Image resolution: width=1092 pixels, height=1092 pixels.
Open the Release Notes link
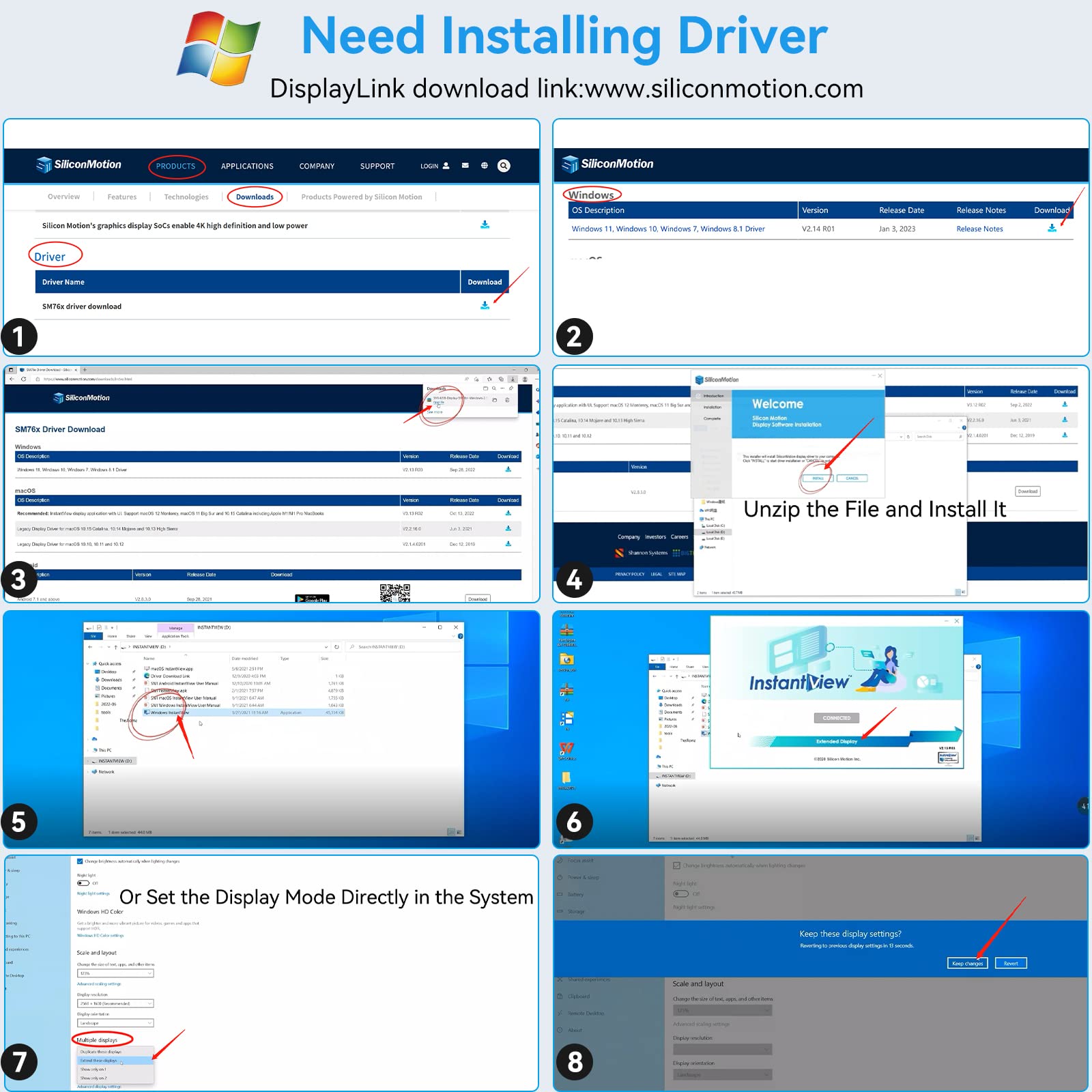point(979,229)
